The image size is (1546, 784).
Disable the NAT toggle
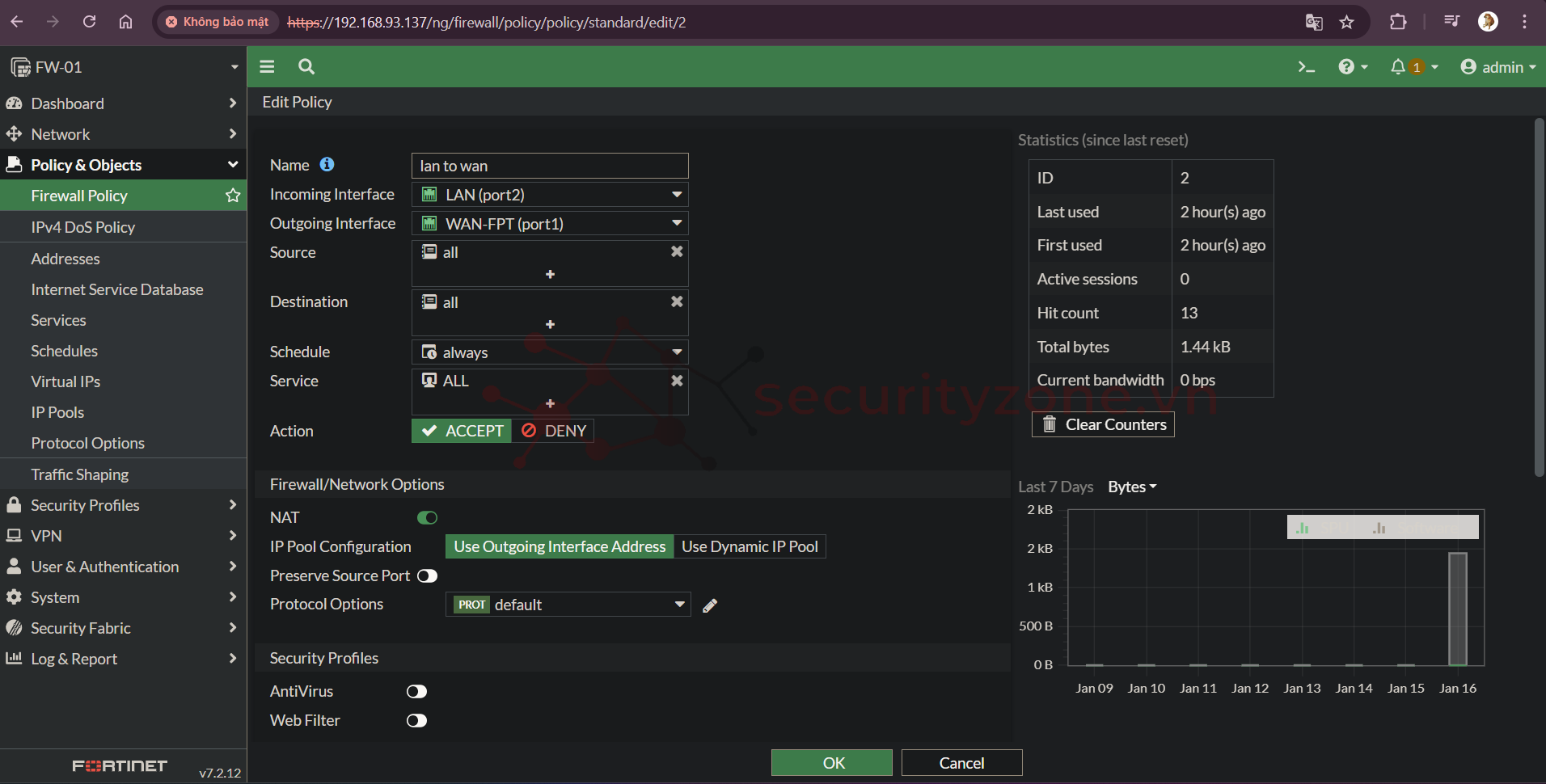427,518
